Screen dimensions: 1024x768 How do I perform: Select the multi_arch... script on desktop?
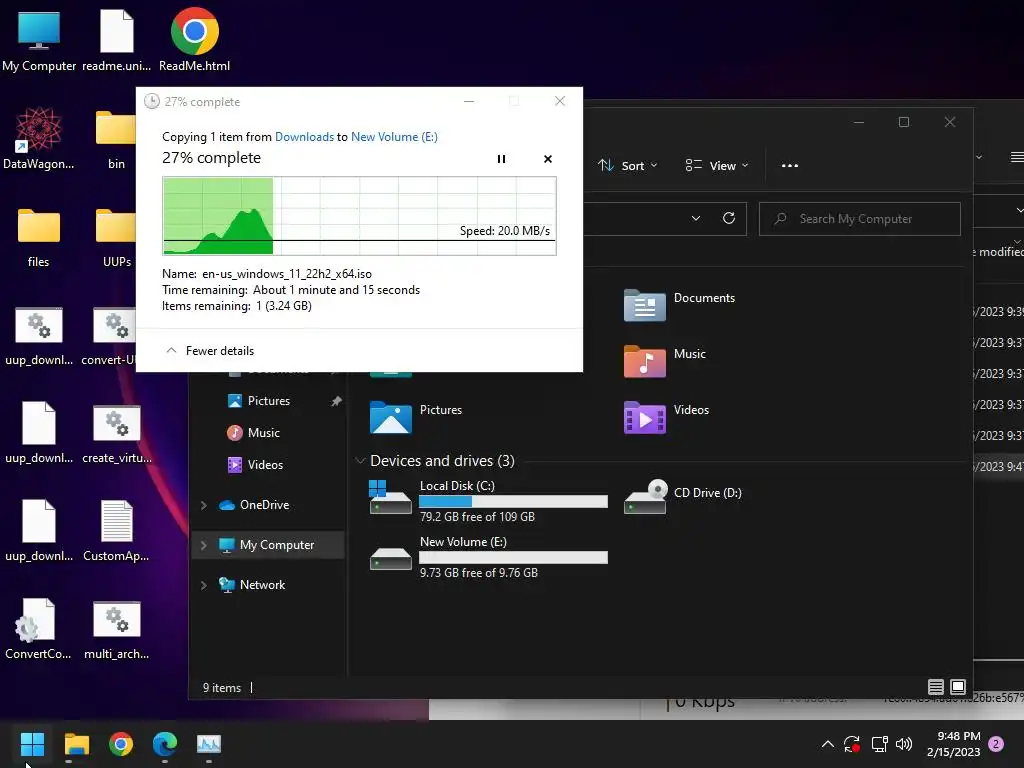point(116,630)
